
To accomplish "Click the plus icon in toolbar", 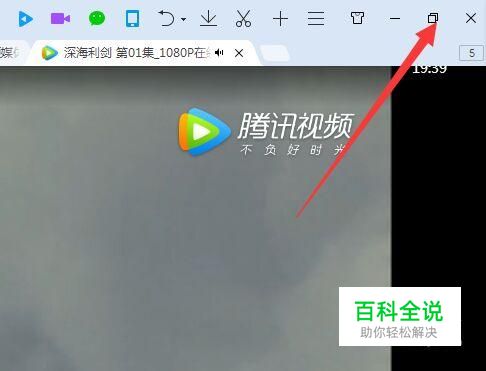I will (x=280, y=19).
